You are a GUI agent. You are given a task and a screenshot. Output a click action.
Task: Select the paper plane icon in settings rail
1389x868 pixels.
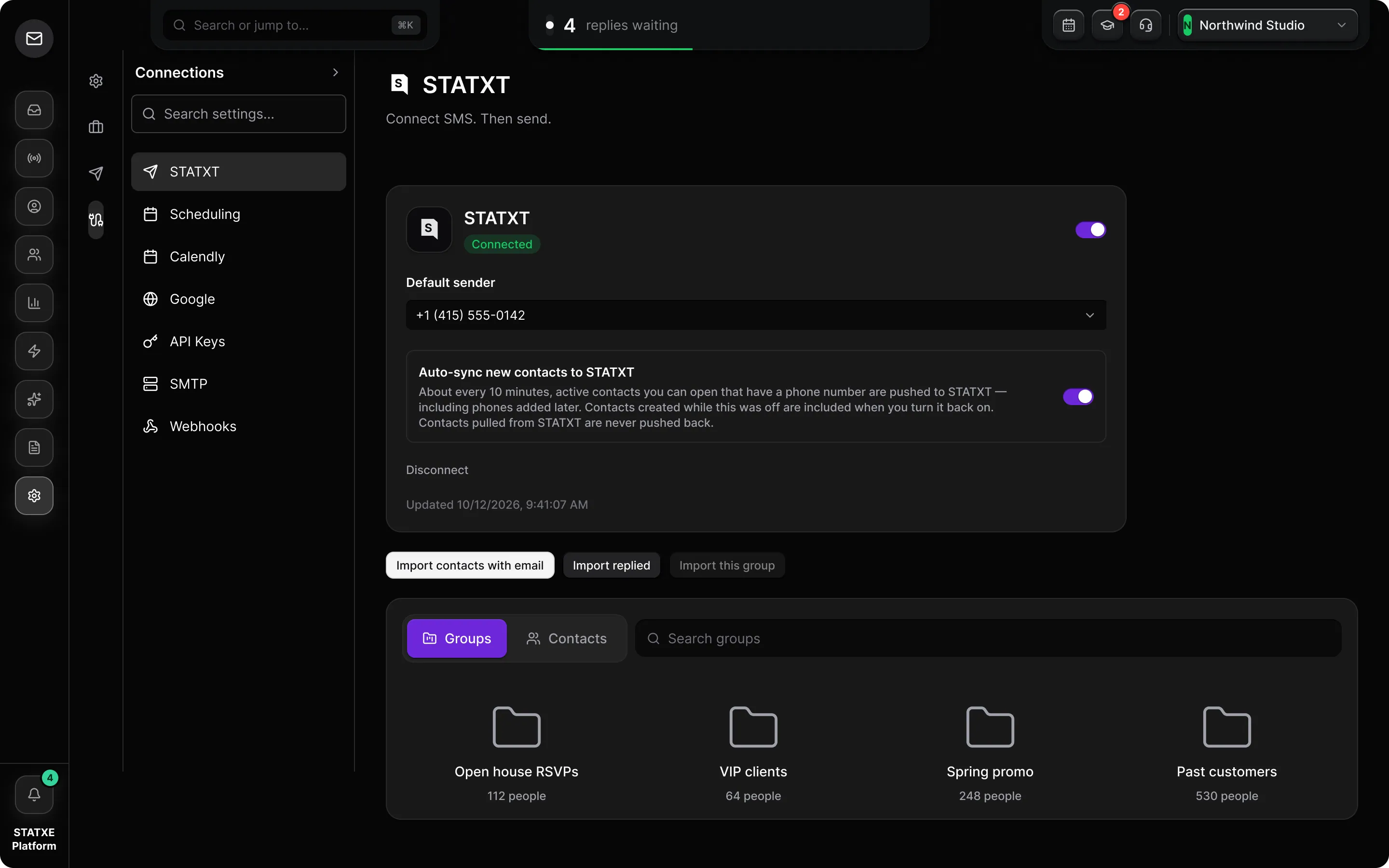coord(96,173)
